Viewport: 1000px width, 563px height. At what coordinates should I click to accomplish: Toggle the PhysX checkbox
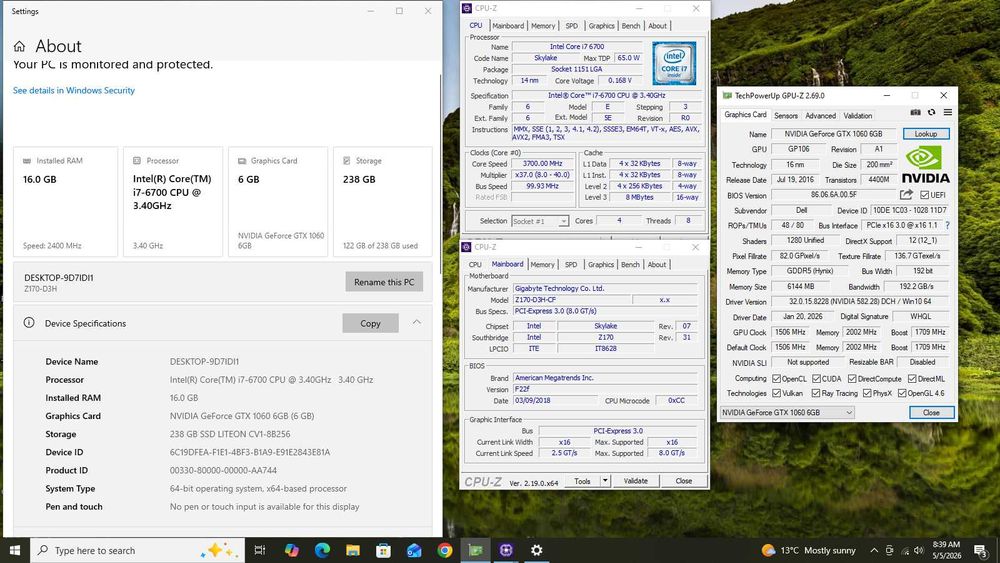pyautogui.click(x=867, y=393)
